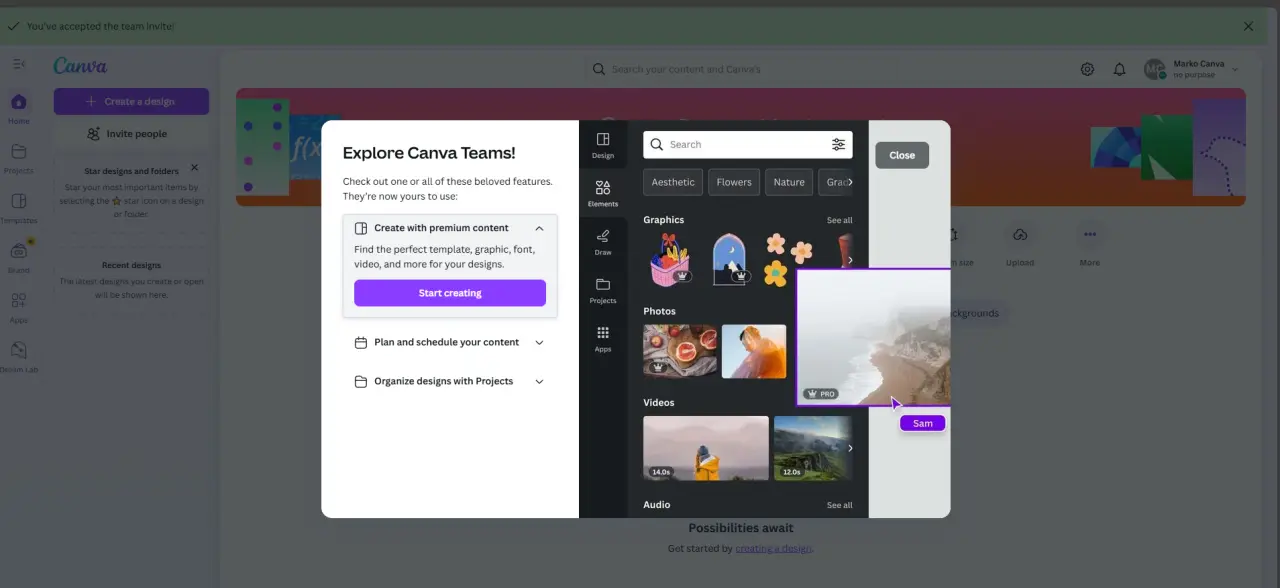Choose the orange hoodie photo
The image size is (1280, 588).
click(754, 351)
